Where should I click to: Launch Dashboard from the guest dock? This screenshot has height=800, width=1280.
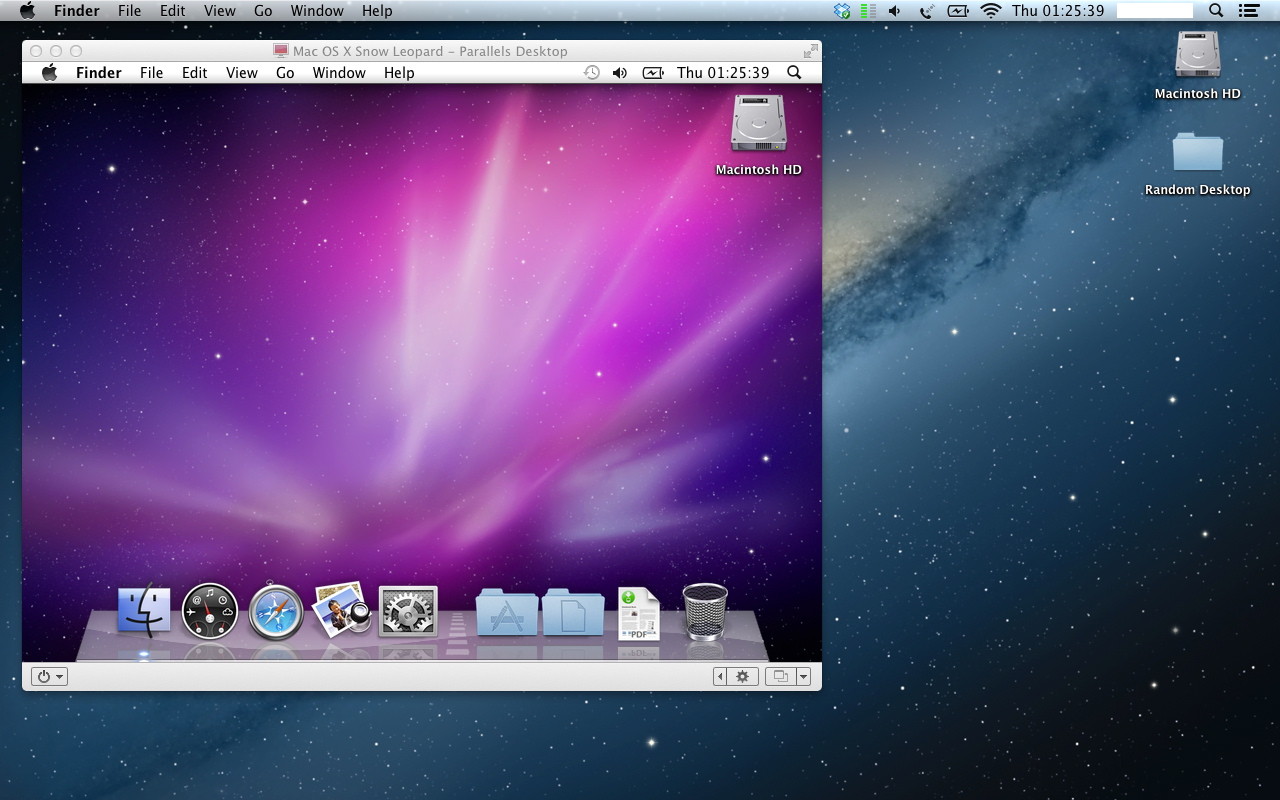(210, 611)
